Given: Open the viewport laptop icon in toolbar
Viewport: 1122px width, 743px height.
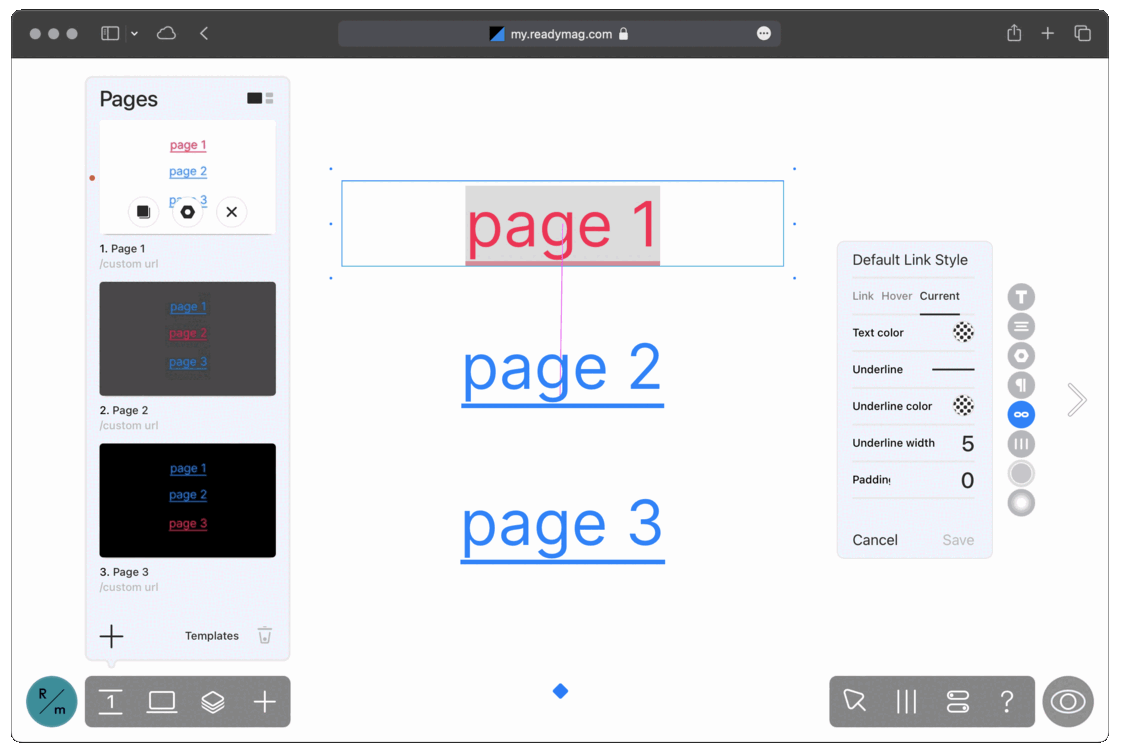Looking at the screenshot, I should [x=162, y=701].
